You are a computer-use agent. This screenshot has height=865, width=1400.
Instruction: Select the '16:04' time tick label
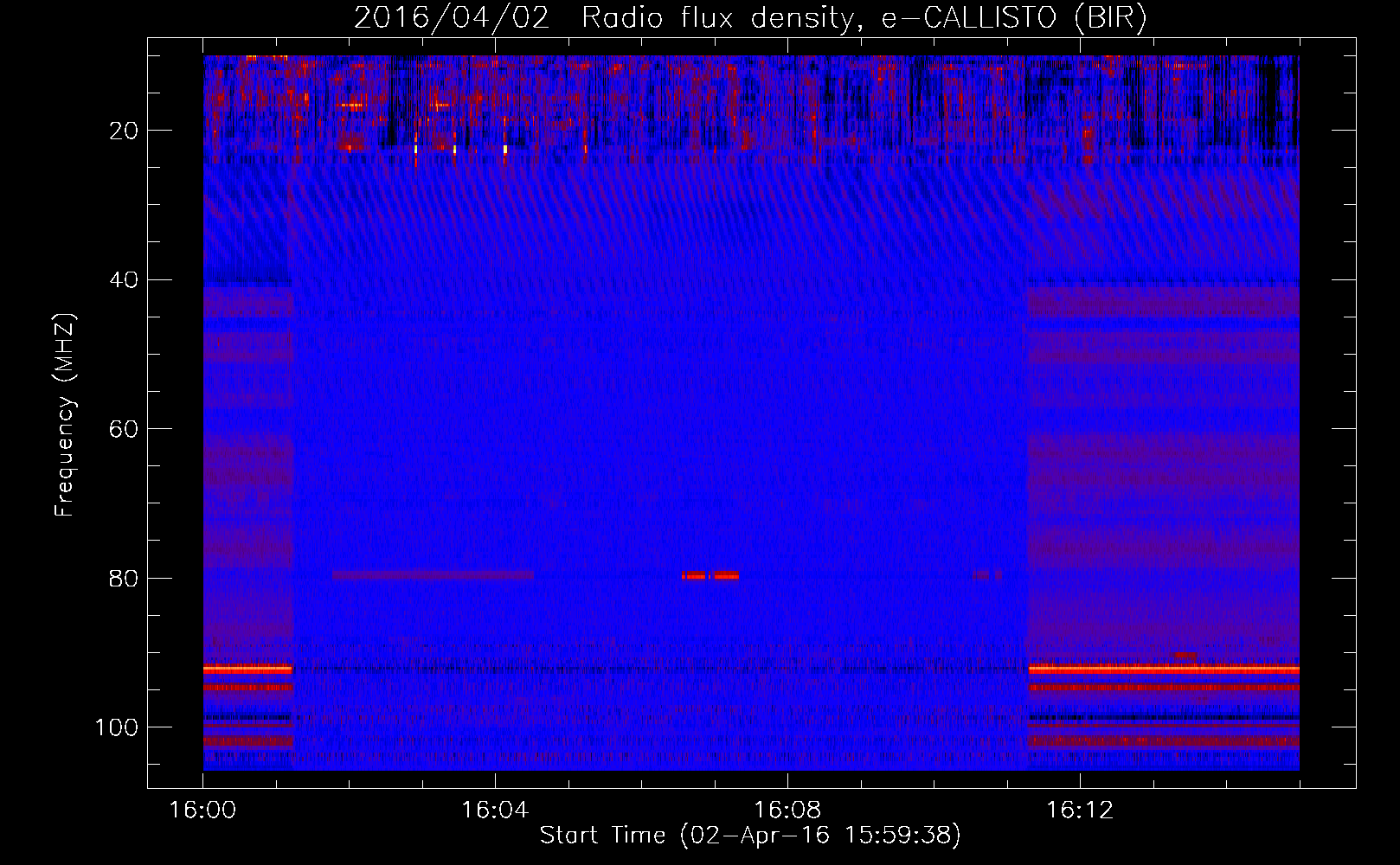pyautogui.click(x=495, y=810)
